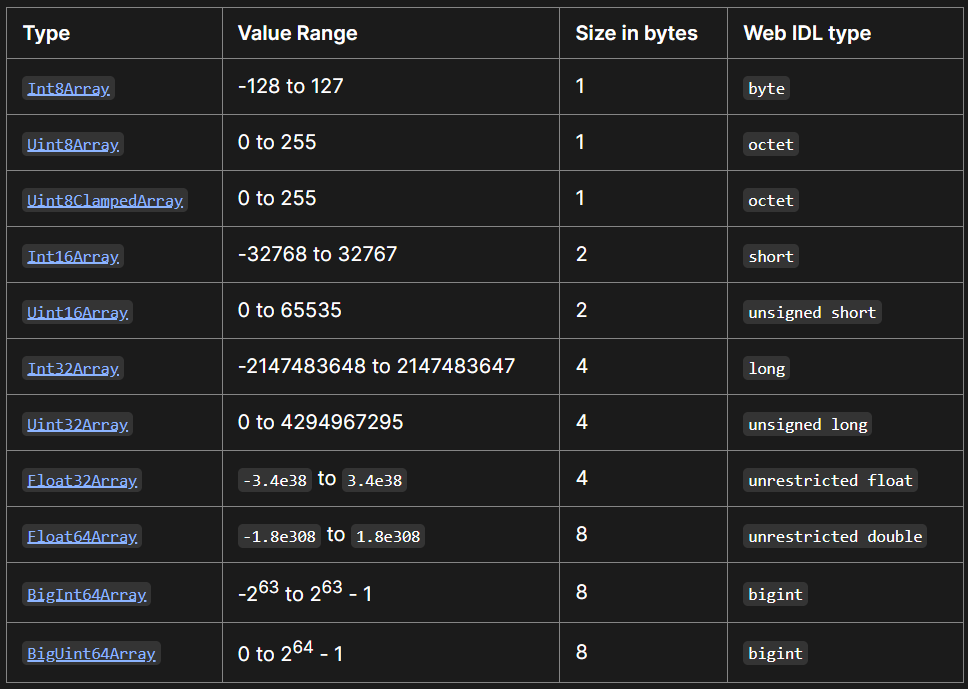Image resolution: width=968 pixels, height=689 pixels.
Task: Open the Uint8ClampedArray reference page
Action: (105, 200)
